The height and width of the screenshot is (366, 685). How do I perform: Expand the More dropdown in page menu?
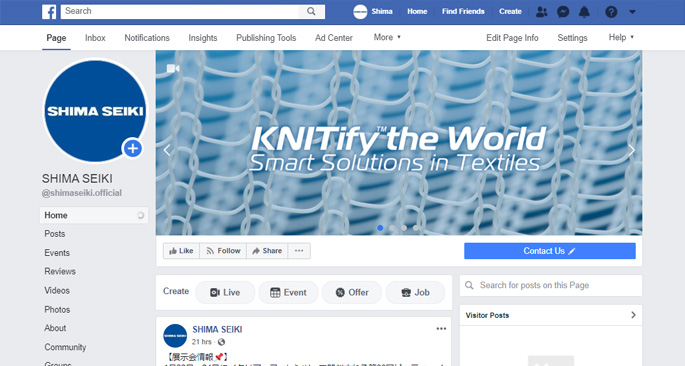pos(387,38)
